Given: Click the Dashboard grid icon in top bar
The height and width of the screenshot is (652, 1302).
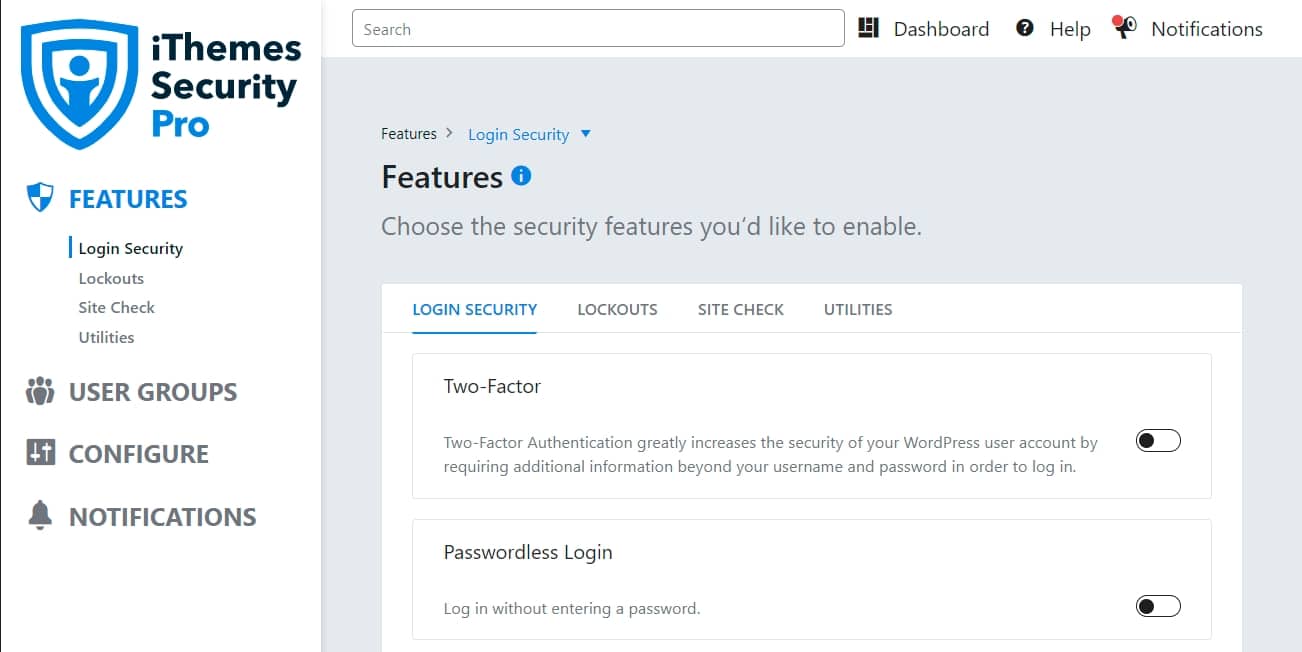Looking at the screenshot, I should (x=868, y=28).
